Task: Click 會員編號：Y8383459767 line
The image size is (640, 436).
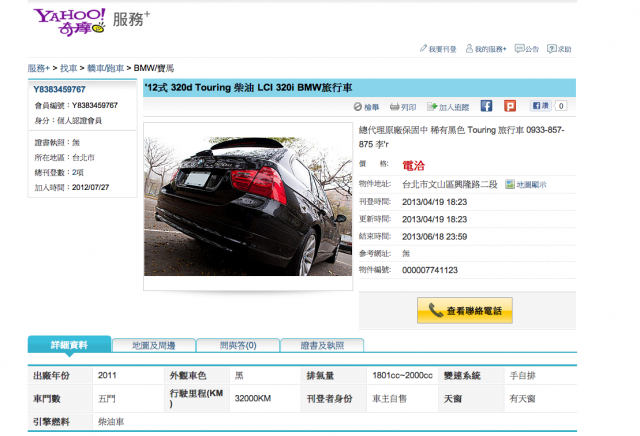Action: [76, 105]
